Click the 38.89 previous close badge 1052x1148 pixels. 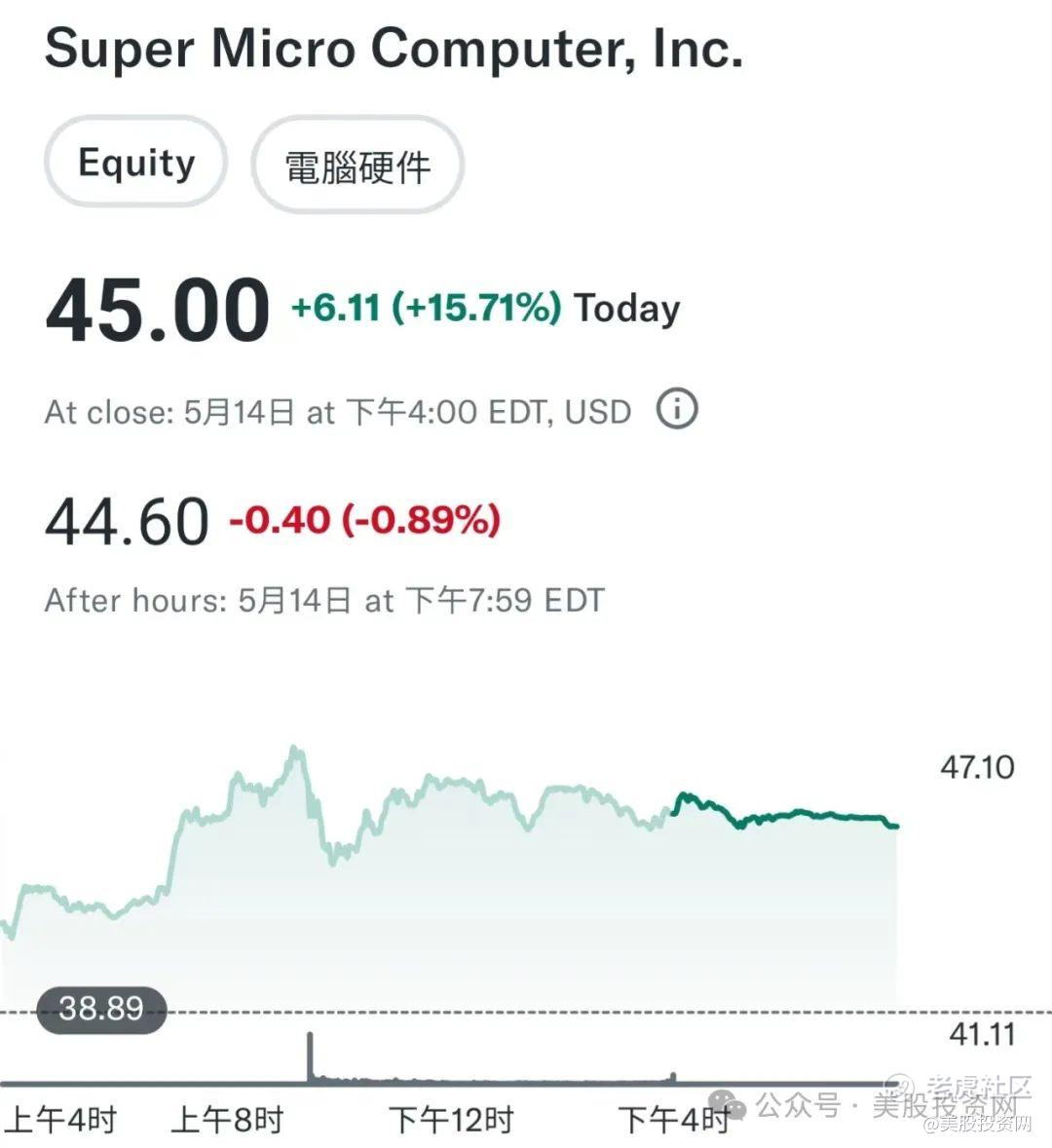[x=101, y=1008]
